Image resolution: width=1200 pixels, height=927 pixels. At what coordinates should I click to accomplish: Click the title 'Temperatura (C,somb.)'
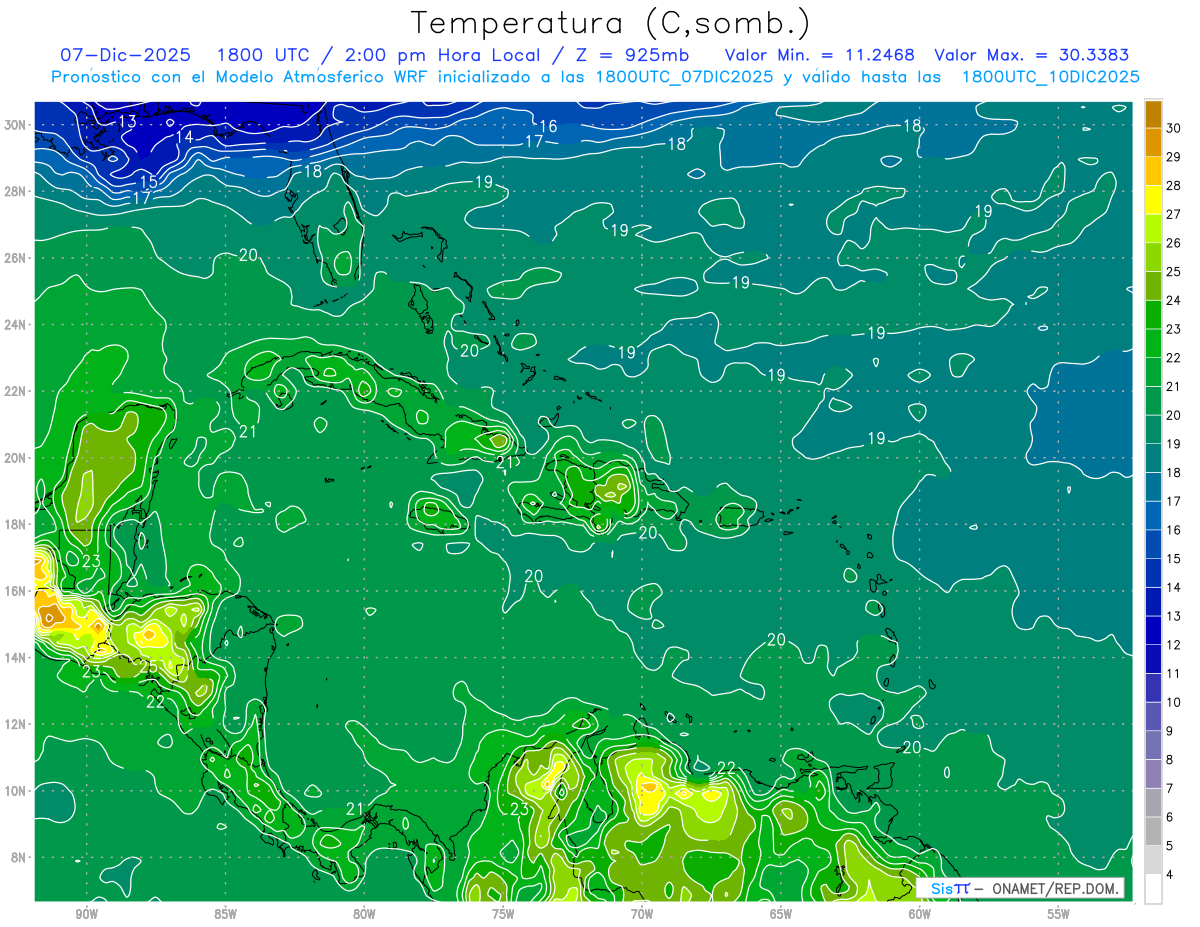click(611, 24)
